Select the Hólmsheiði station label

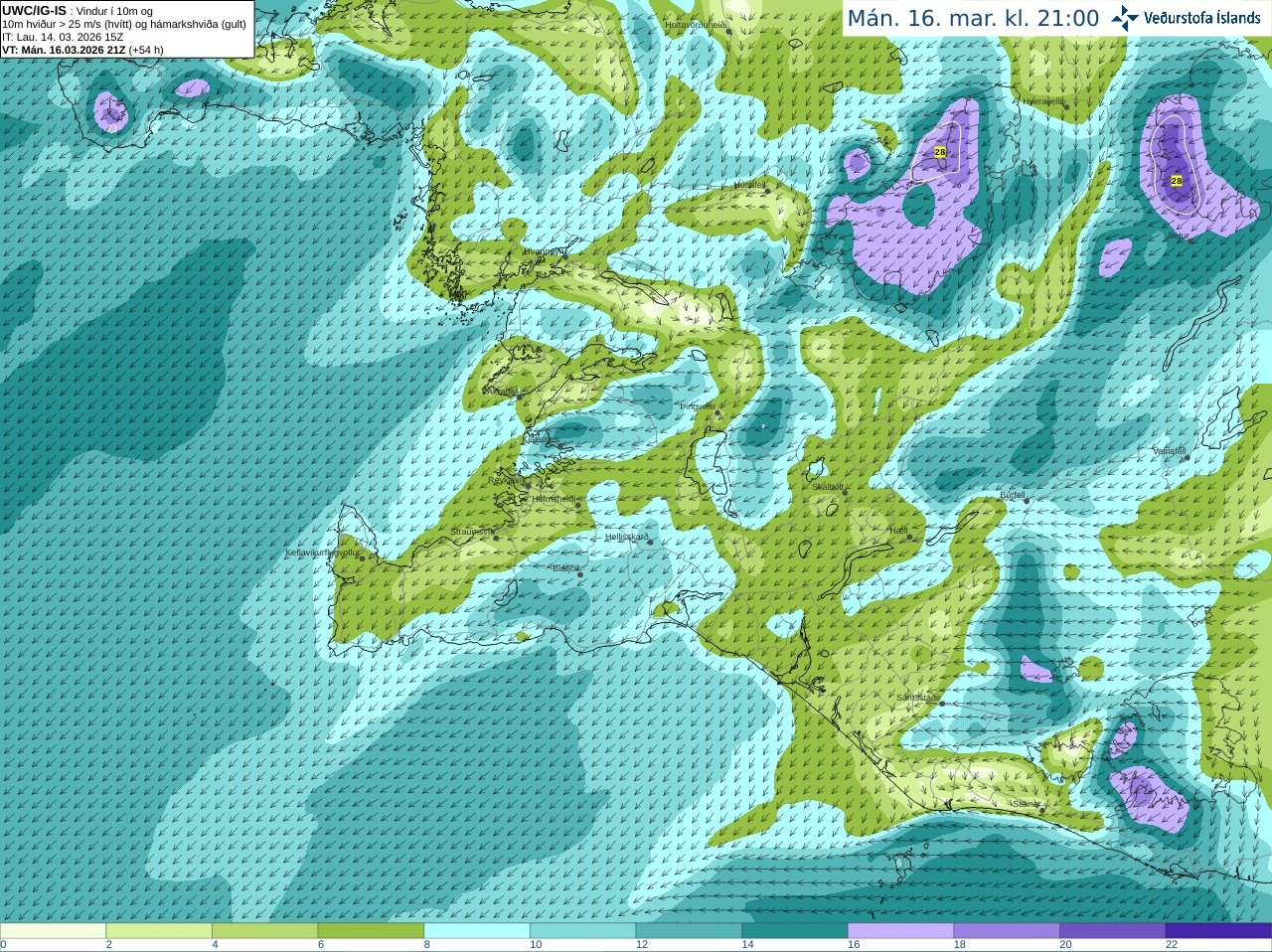click(x=555, y=499)
